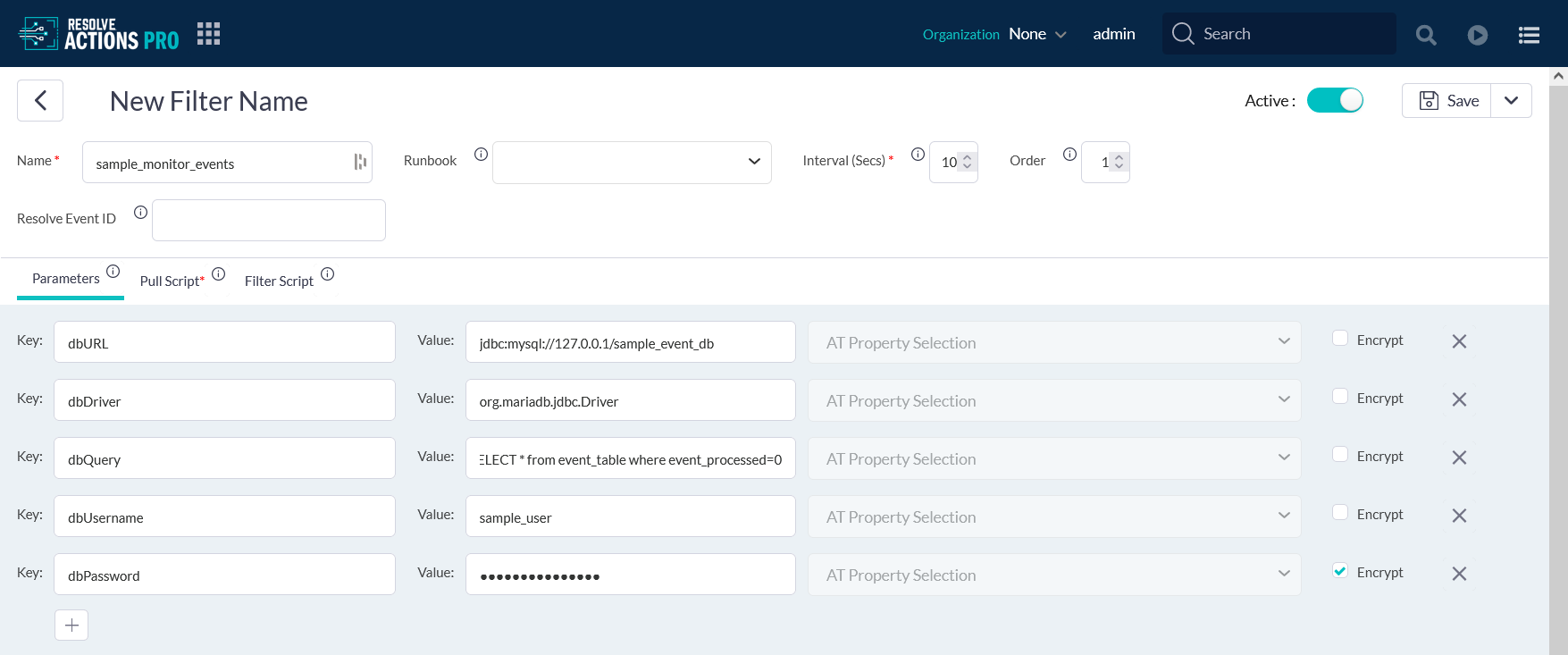Go back using the left chevron button
Viewport: 1568px width, 655px height.
tap(40, 101)
